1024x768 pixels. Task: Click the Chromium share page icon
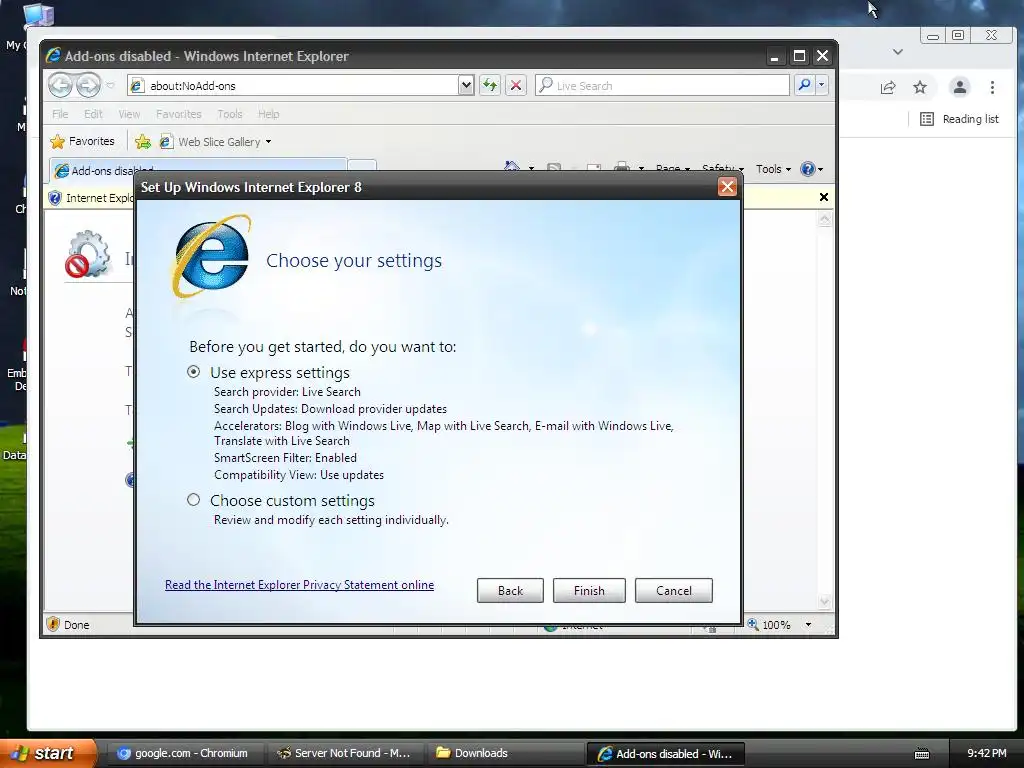pyautogui.click(x=888, y=87)
